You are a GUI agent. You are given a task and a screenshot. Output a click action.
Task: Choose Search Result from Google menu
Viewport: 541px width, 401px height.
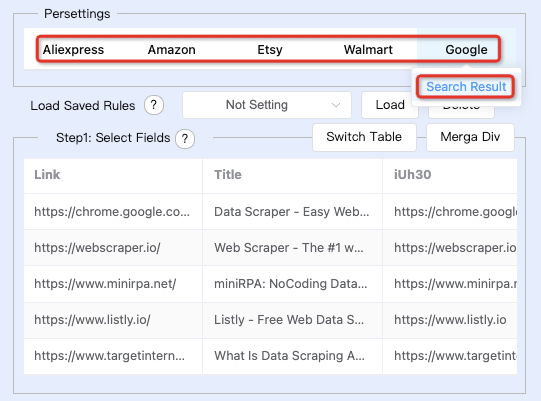coord(466,87)
